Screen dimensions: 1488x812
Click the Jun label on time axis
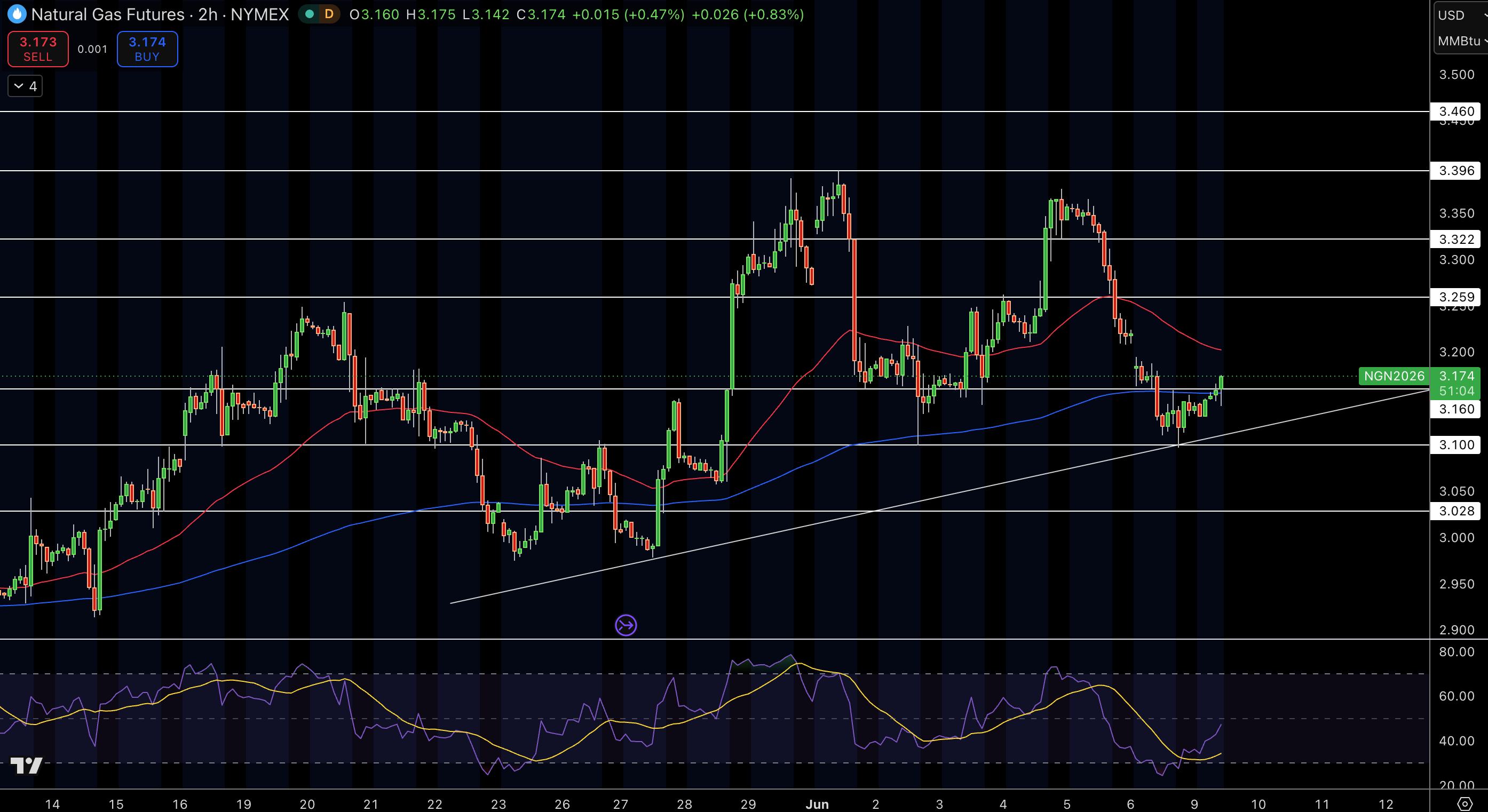click(x=817, y=804)
